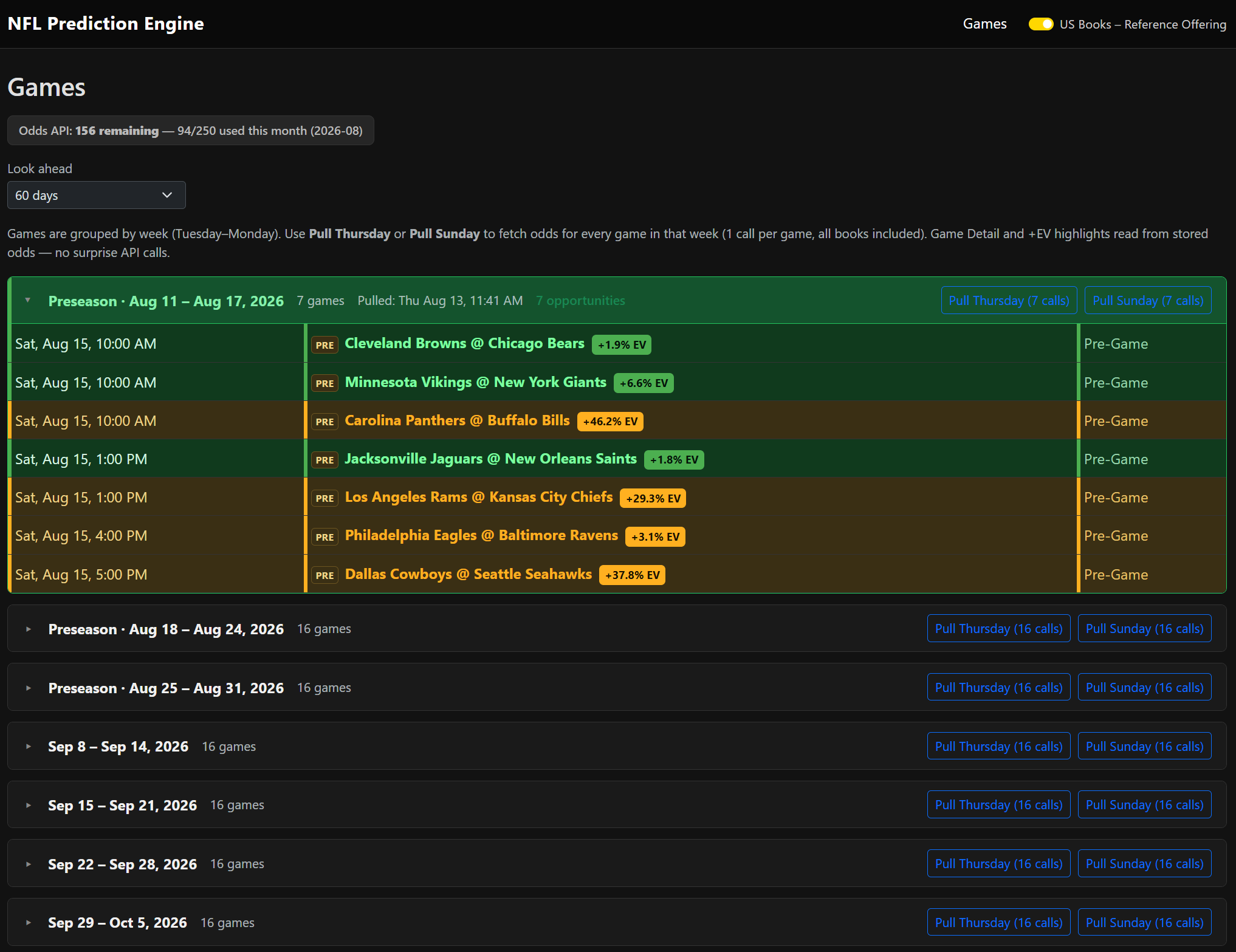Pull Sunday odds for Sep 15 – Sep 21

[x=1144, y=804]
